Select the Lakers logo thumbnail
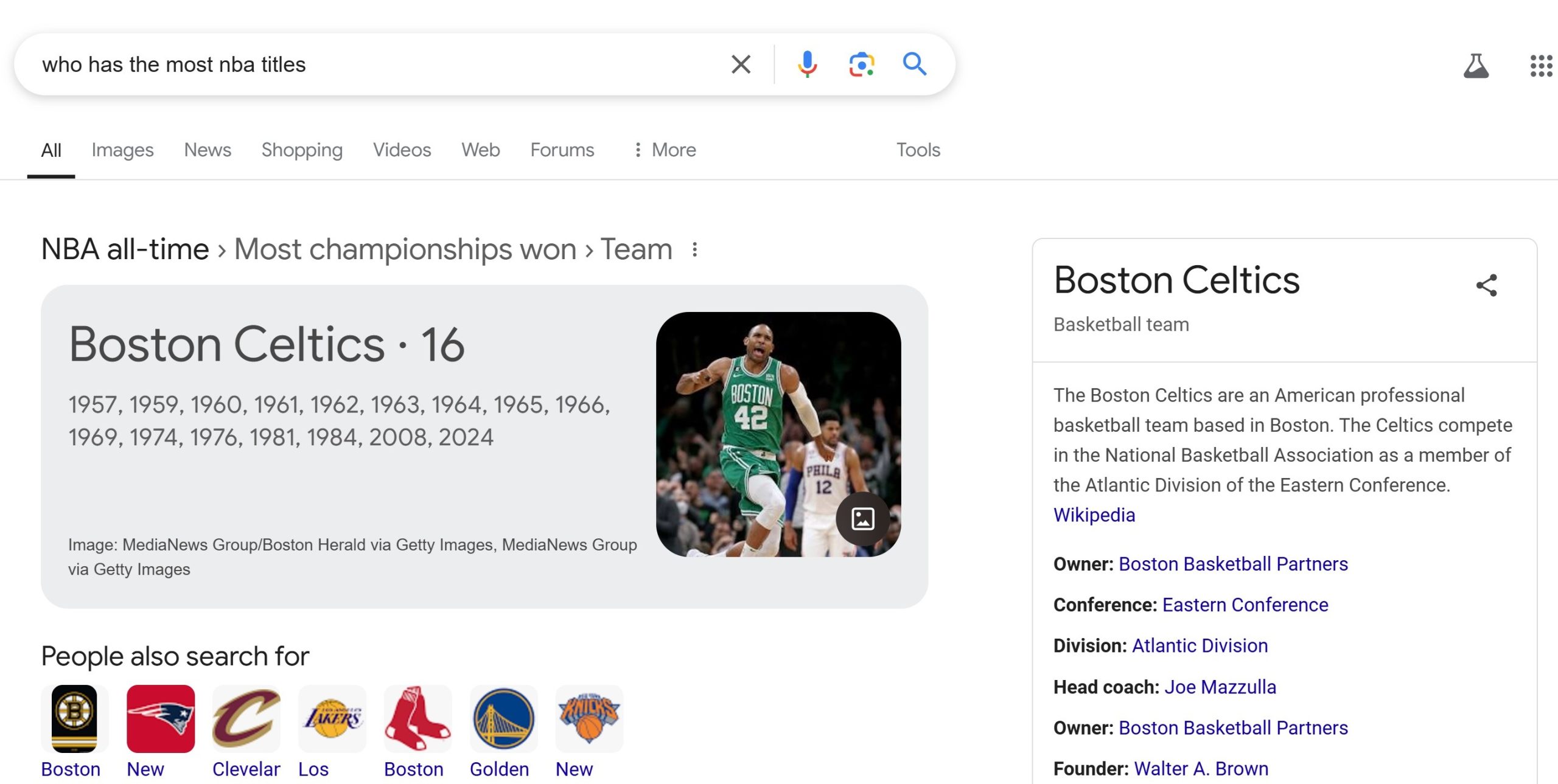Image resolution: width=1558 pixels, height=784 pixels. [x=332, y=718]
